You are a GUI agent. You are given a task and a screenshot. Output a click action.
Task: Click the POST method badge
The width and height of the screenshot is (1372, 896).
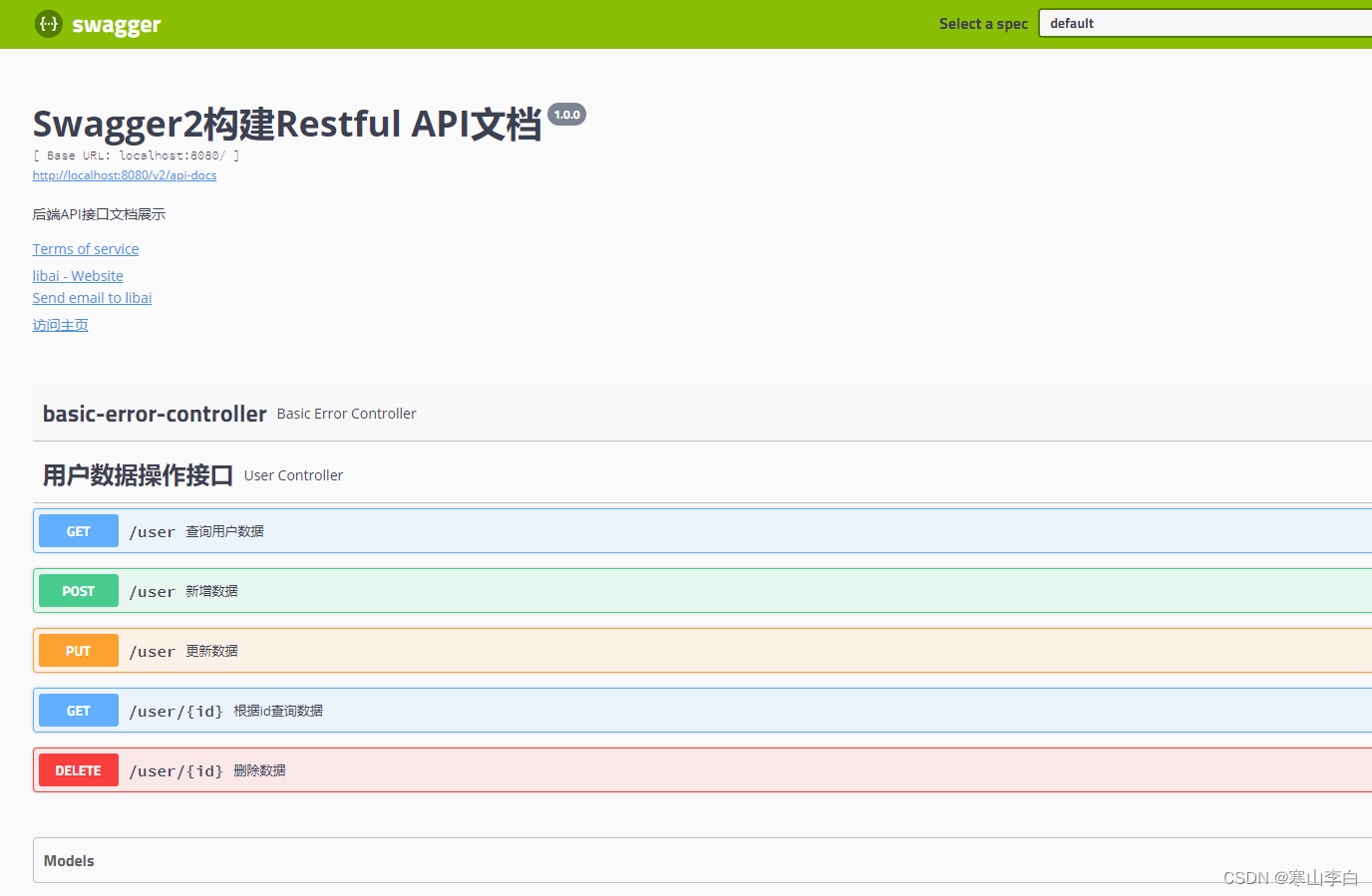coord(79,591)
